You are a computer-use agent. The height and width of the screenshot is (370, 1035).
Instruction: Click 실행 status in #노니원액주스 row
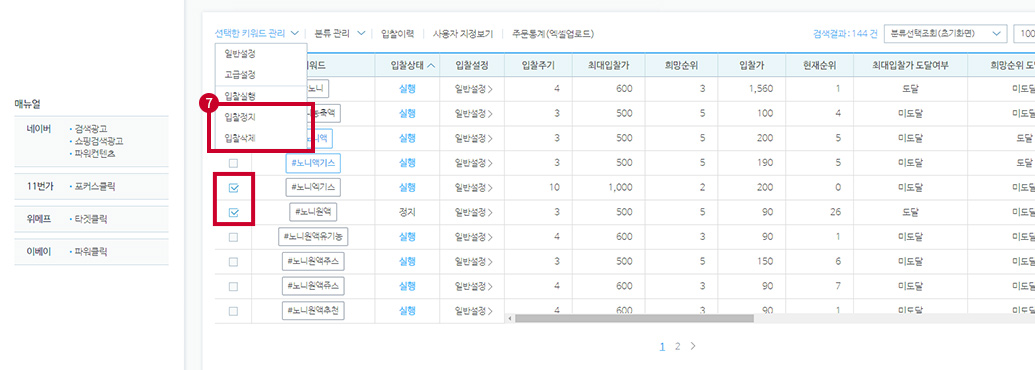point(407,262)
